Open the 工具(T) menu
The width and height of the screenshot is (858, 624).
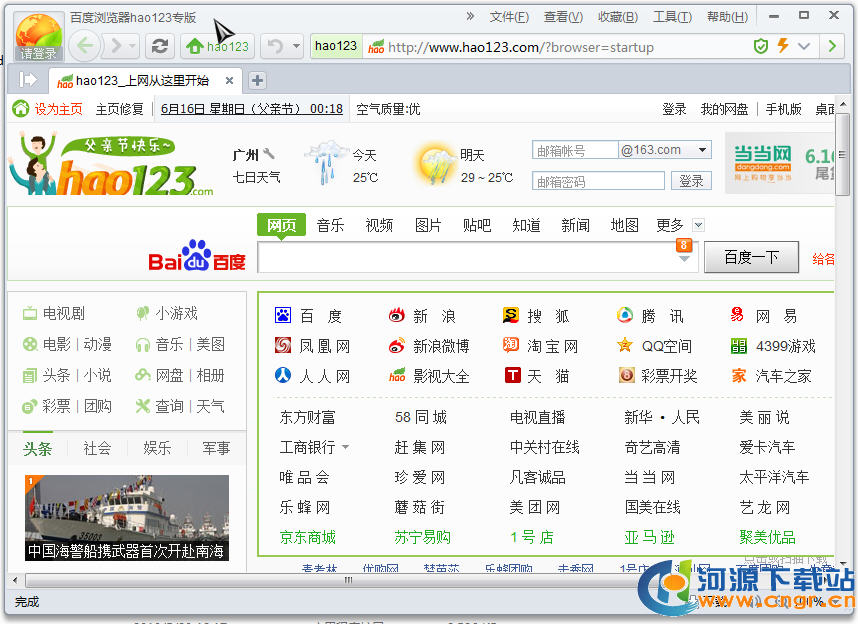click(671, 17)
